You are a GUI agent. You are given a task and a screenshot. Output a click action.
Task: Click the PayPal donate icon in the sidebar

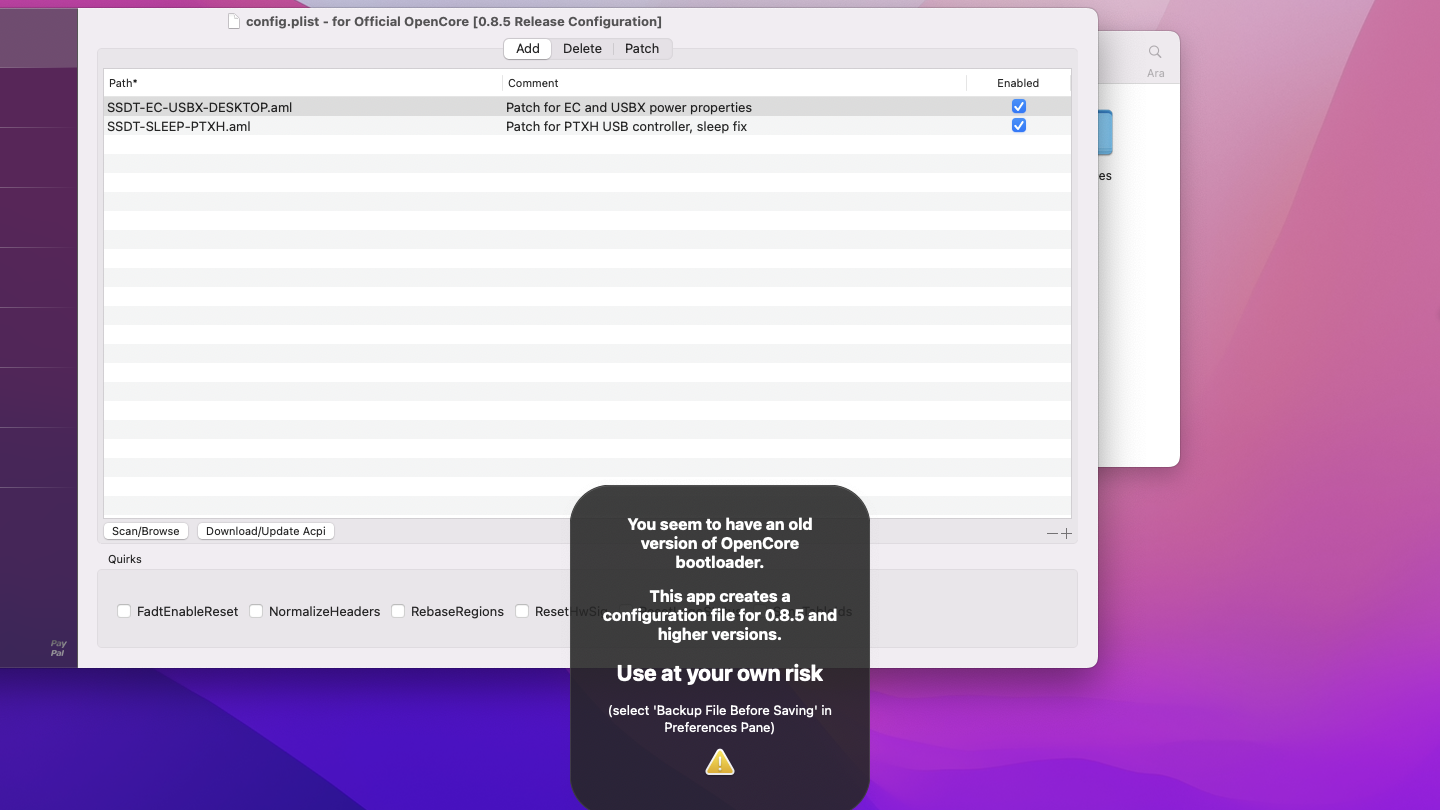point(58,648)
